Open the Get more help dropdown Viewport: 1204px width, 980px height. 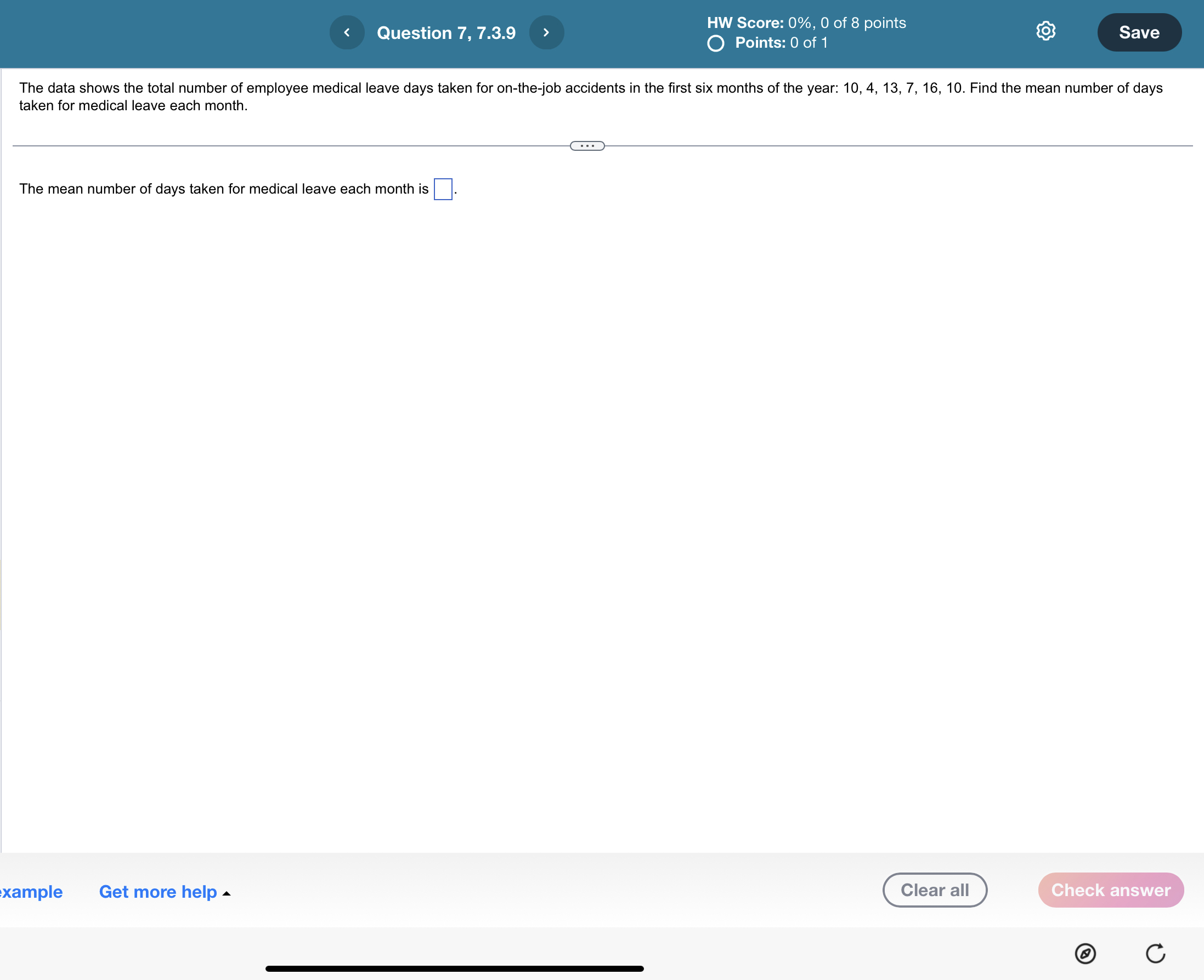pyautogui.click(x=158, y=891)
